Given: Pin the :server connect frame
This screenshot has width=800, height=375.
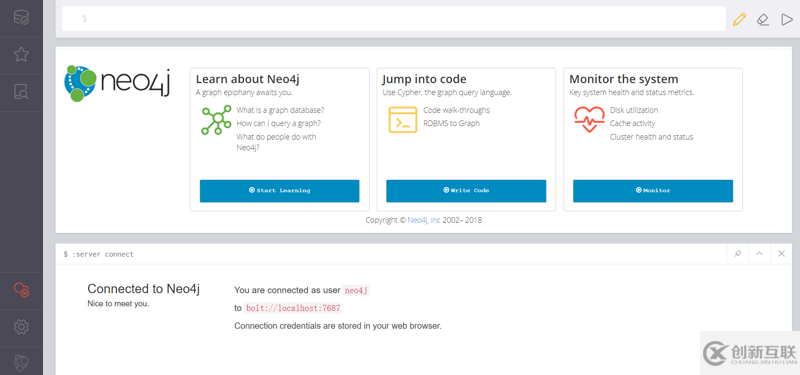Looking at the screenshot, I should (x=738, y=254).
